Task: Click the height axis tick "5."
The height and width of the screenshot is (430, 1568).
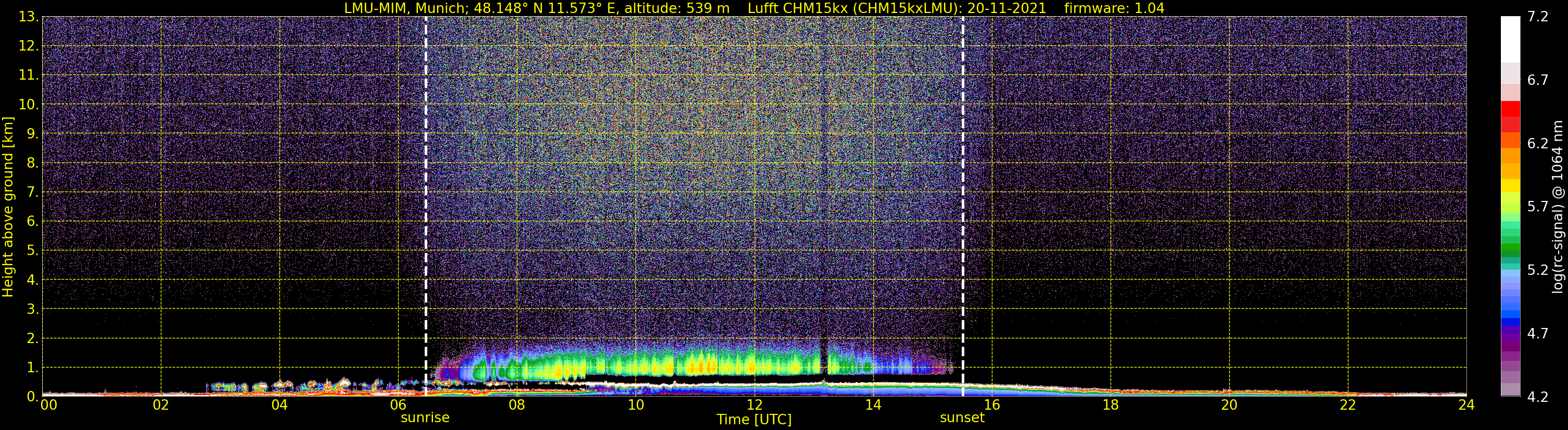Action: tap(32, 250)
